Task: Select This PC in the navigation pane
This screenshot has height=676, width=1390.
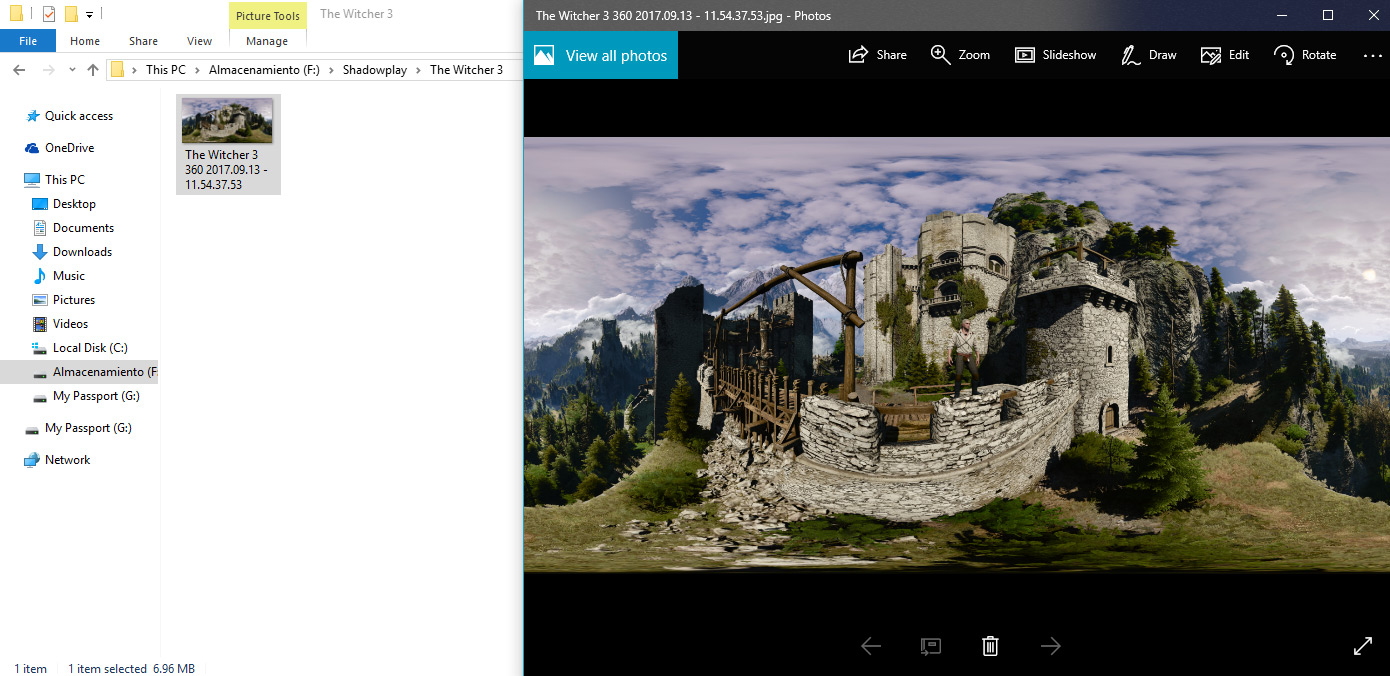Action: [x=65, y=180]
